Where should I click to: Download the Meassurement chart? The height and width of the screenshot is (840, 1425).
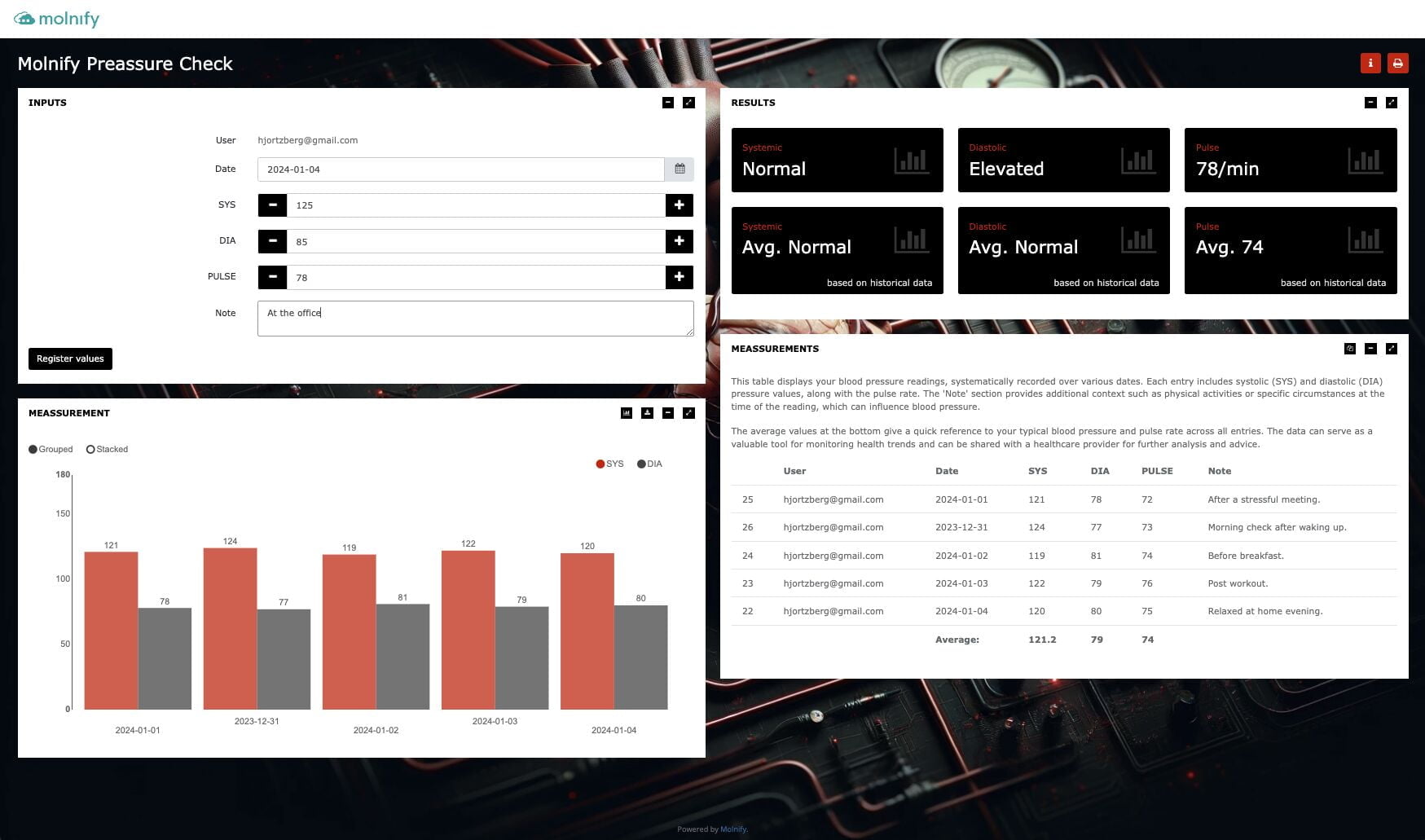(x=647, y=413)
